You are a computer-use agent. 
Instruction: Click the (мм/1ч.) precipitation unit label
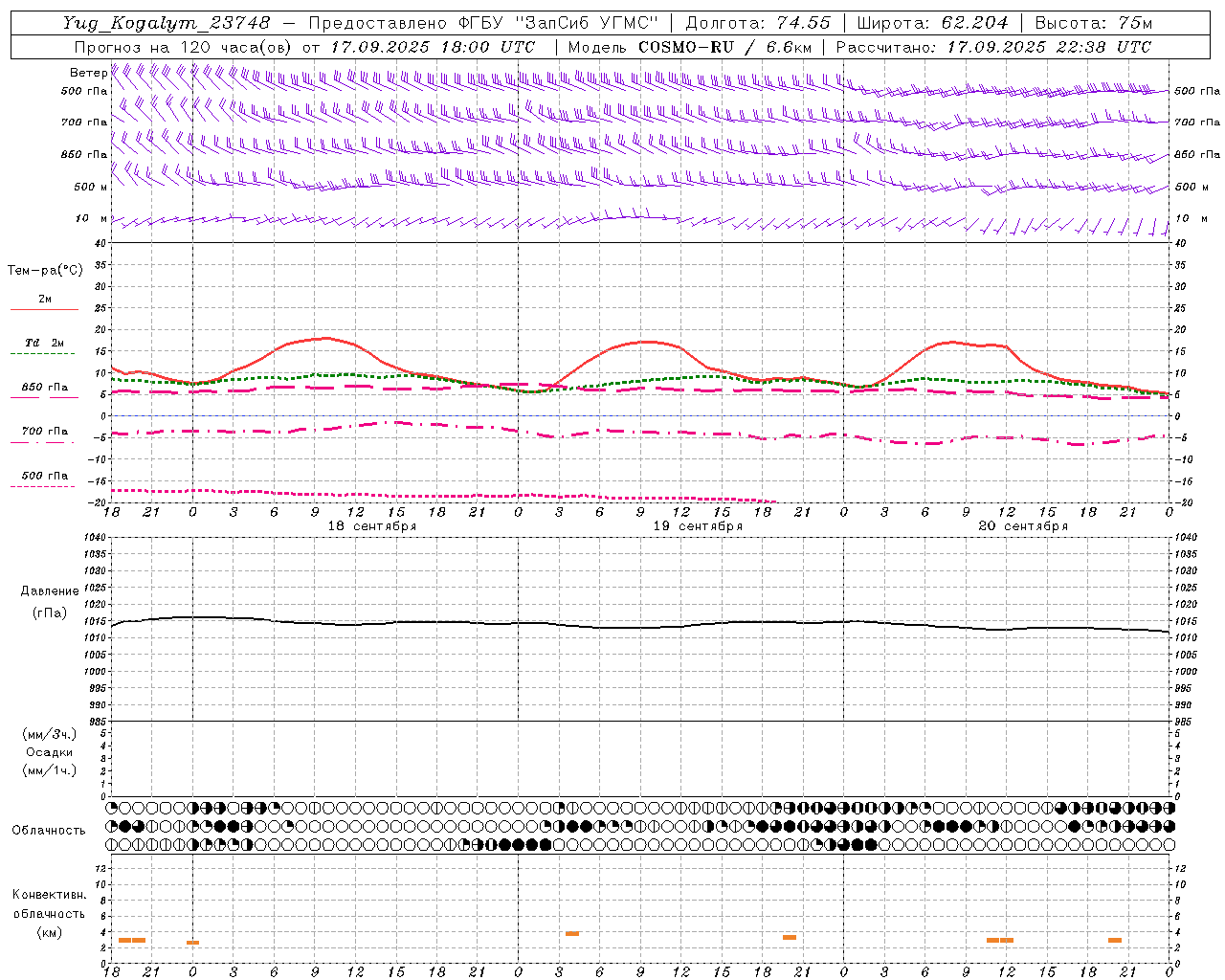[x=50, y=770]
